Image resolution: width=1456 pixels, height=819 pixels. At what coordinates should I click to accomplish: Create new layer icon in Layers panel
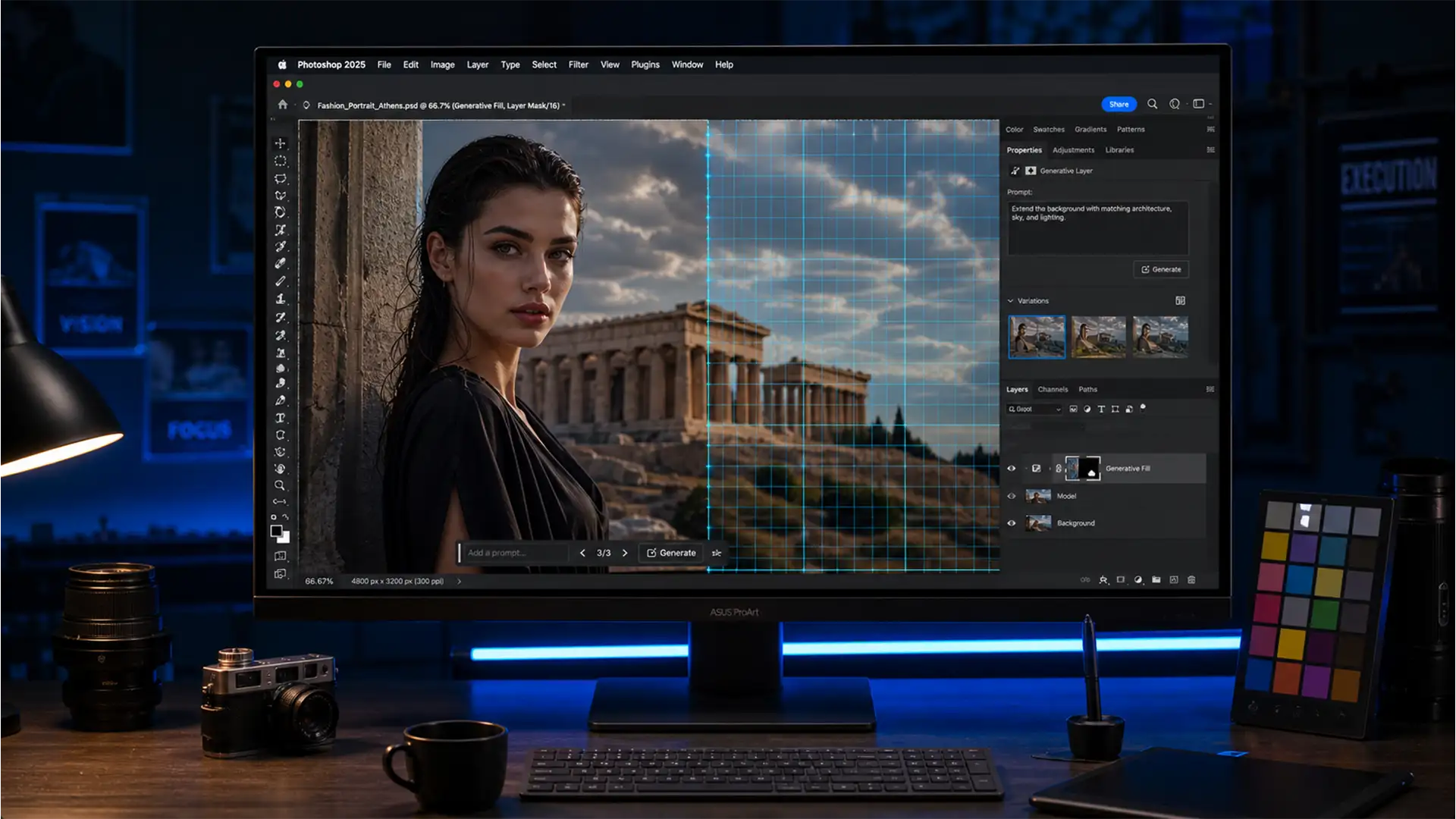pyautogui.click(x=1174, y=579)
